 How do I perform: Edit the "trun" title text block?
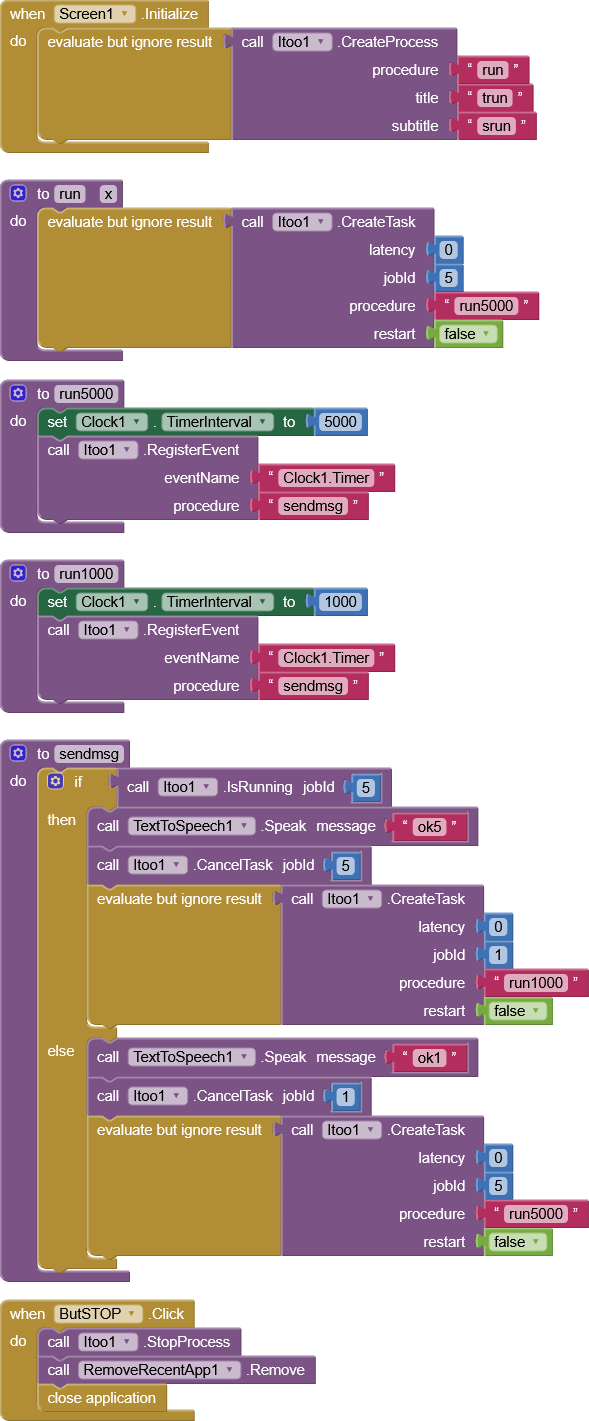[x=495, y=98]
